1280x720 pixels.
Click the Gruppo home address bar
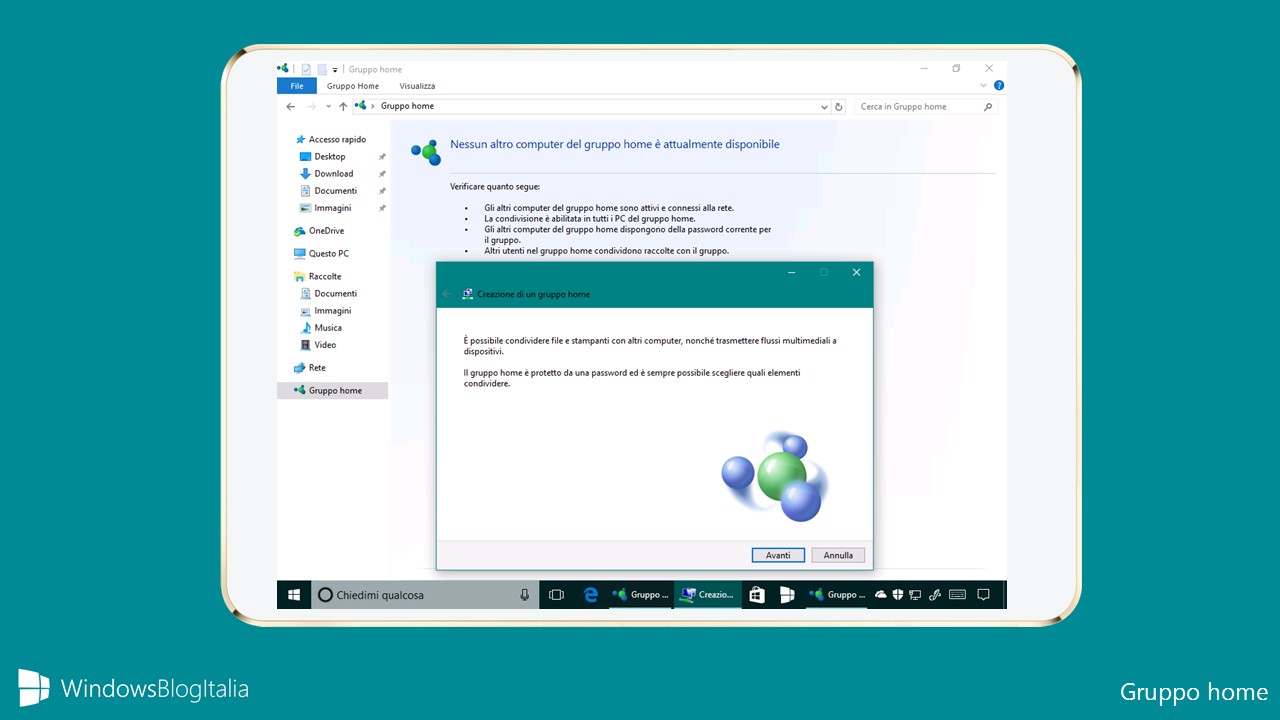590,106
